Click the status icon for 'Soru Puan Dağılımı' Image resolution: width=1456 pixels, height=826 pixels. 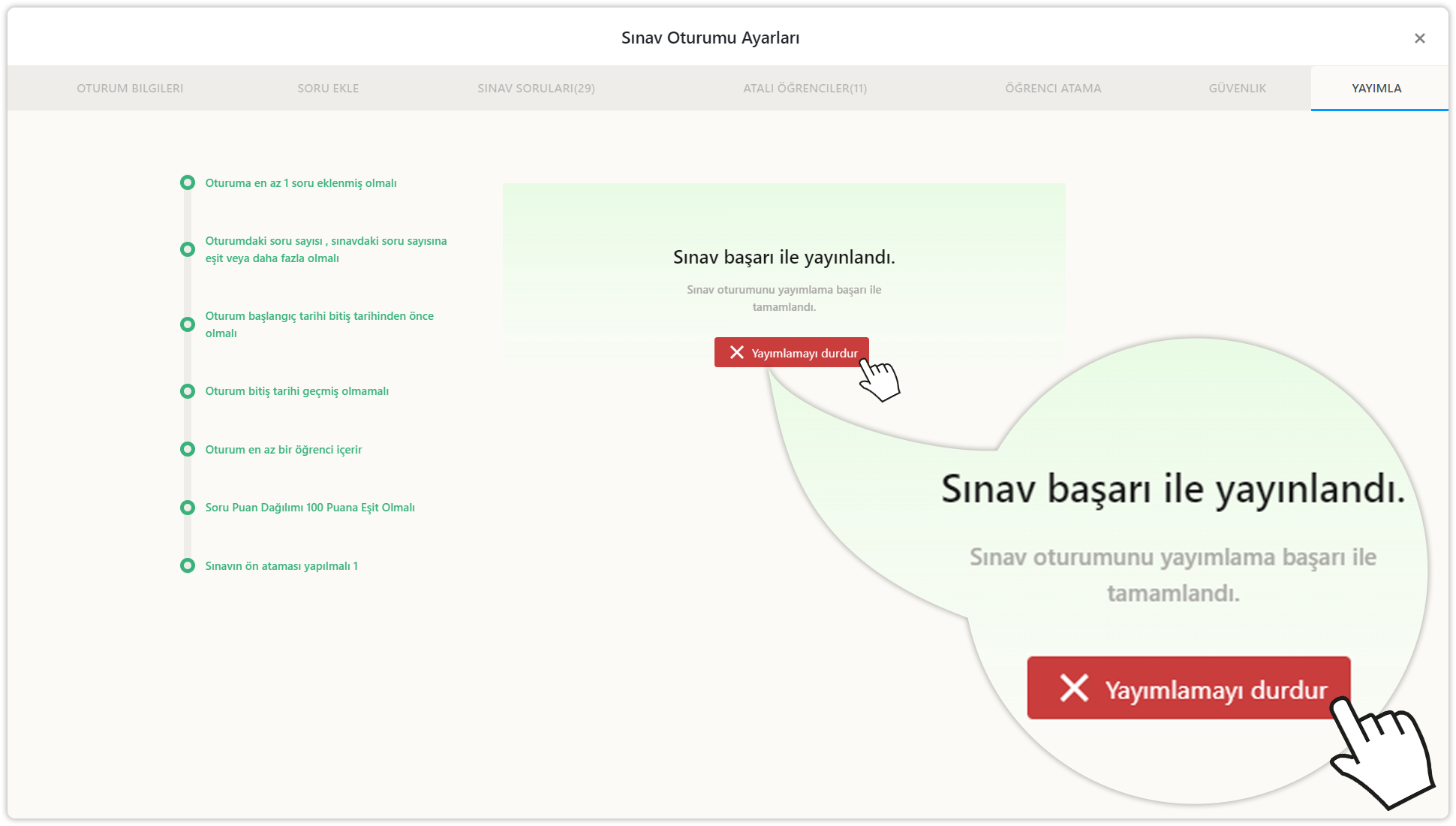coord(188,508)
